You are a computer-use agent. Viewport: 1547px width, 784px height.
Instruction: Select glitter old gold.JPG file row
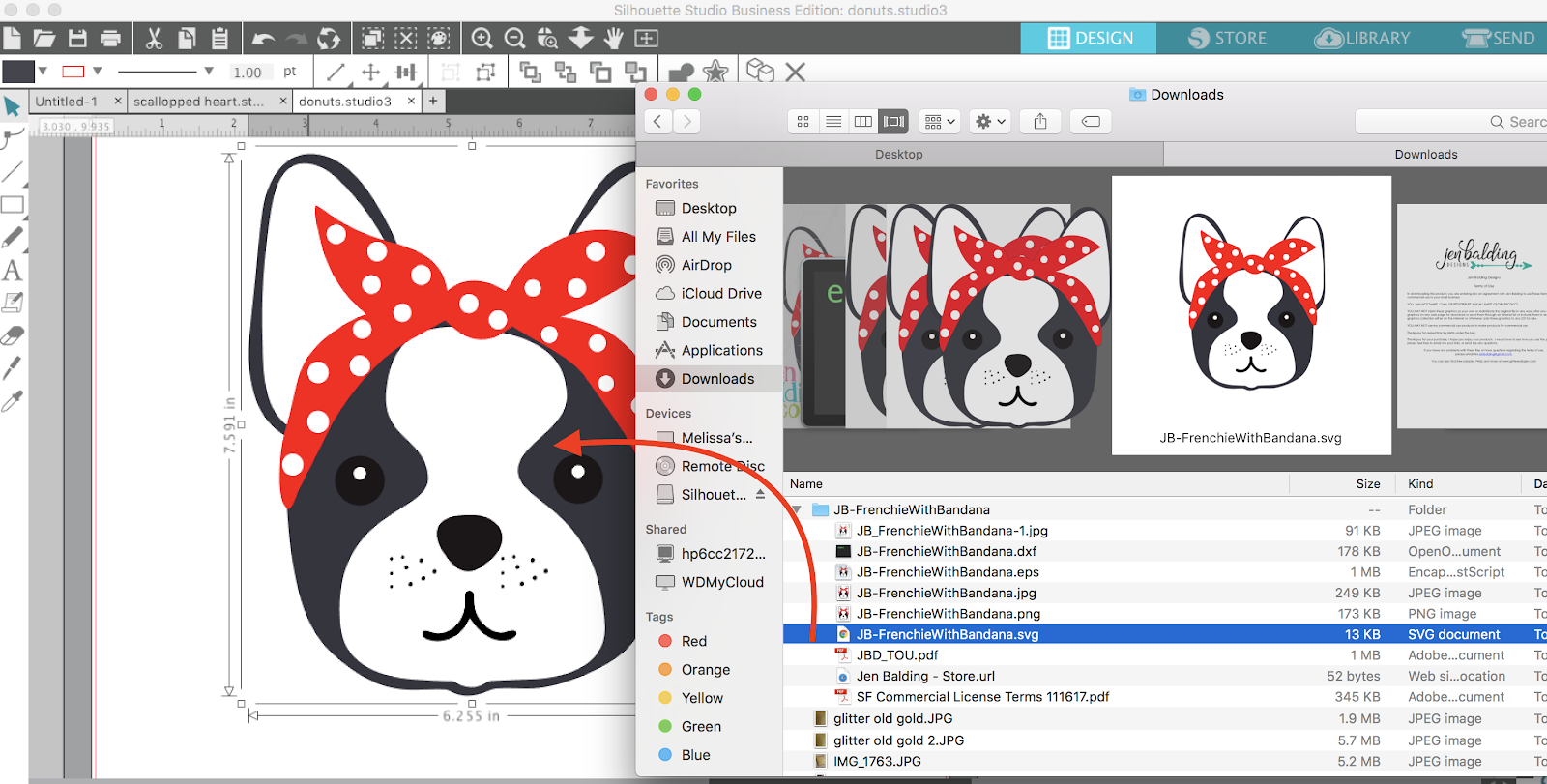[x=1165, y=718]
